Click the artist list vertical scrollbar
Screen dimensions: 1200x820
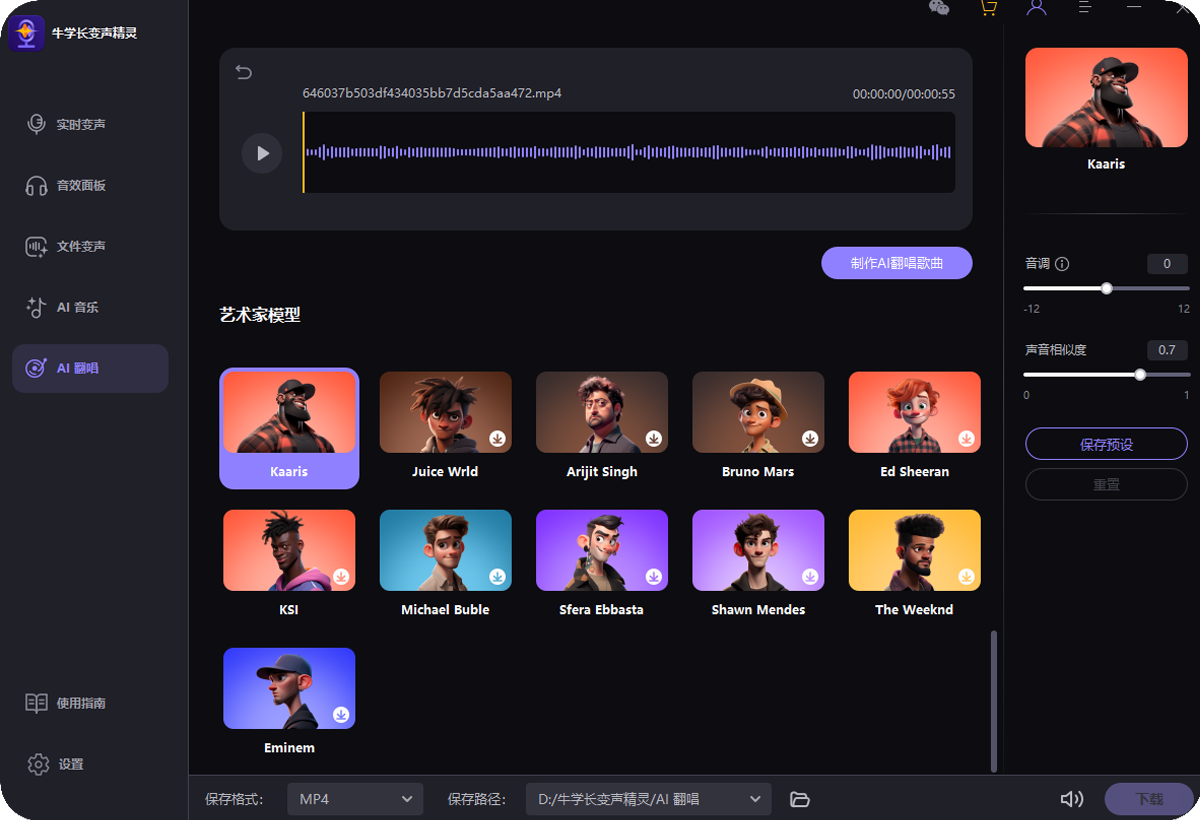(993, 700)
